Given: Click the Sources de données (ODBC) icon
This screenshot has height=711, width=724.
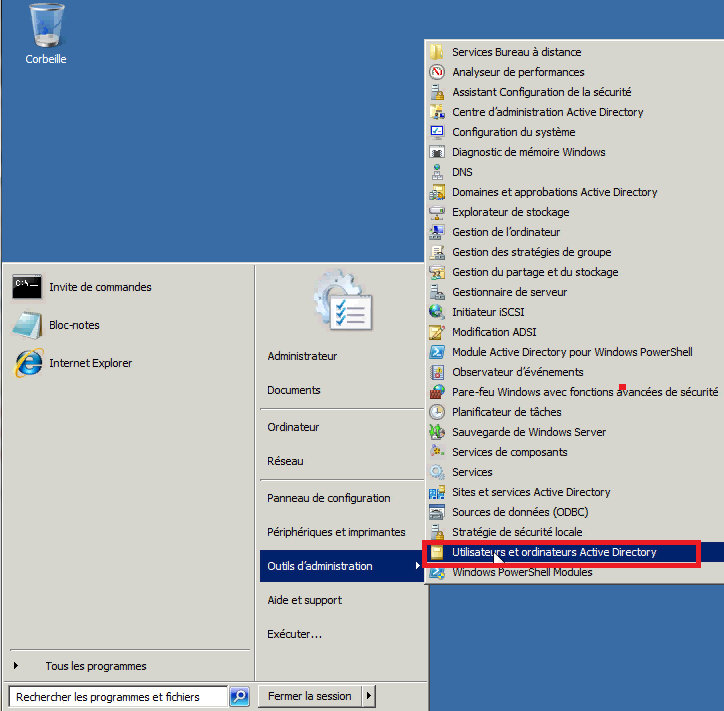Looking at the screenshot, I should point(437,512).
